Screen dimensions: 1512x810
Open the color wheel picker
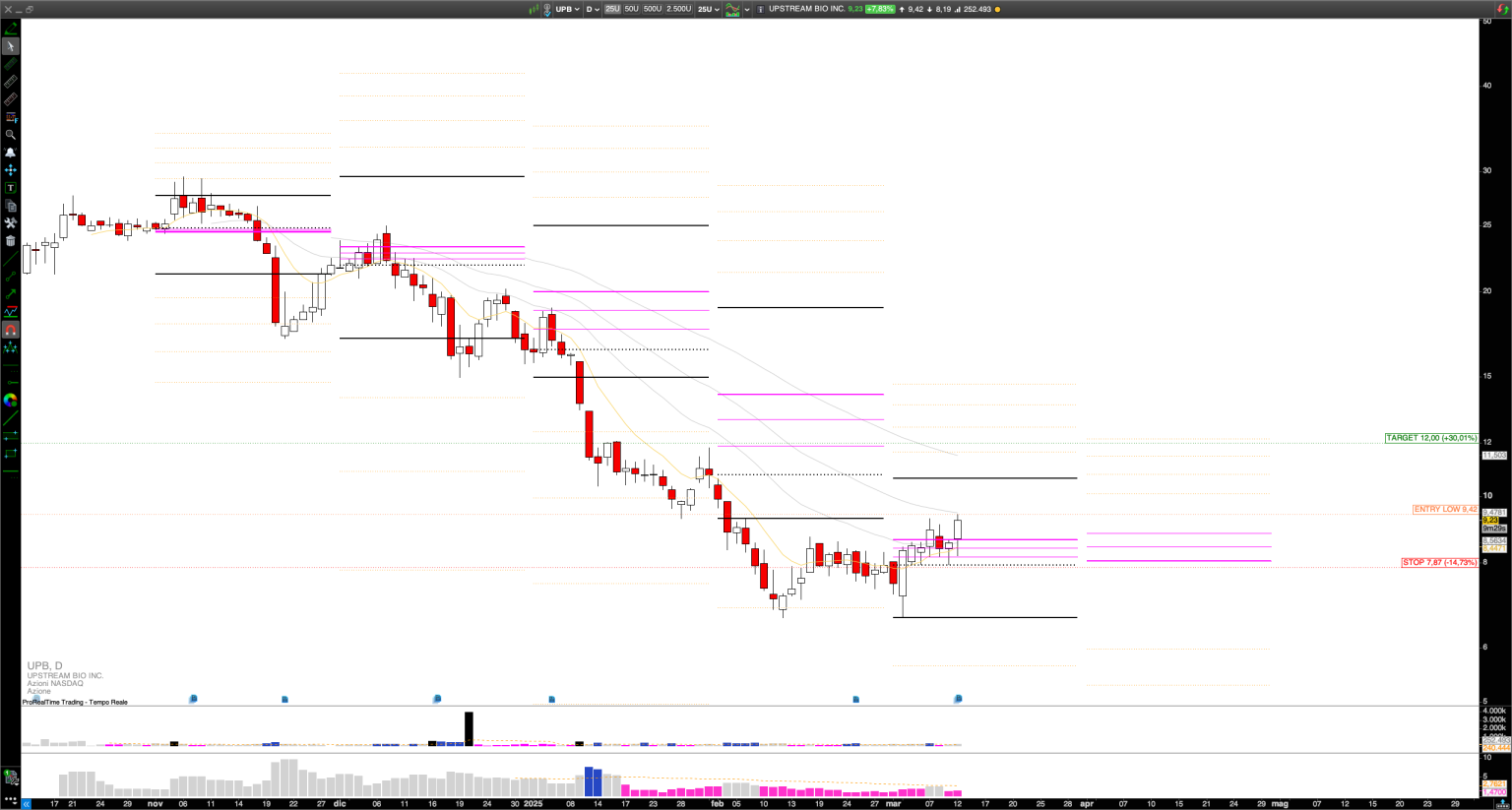pyautogui.click(x=11, y=401)
